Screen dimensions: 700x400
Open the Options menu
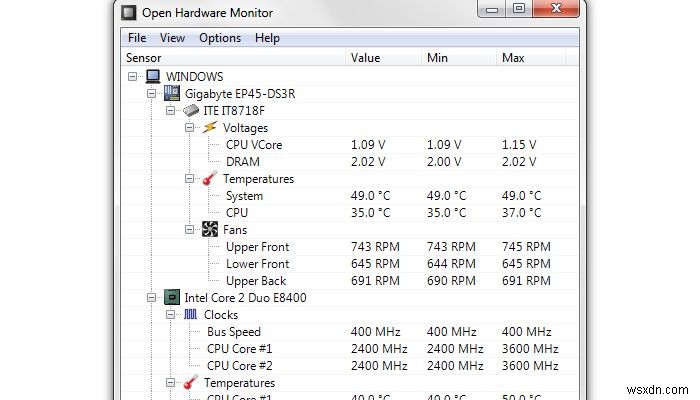tap(220, 38)
